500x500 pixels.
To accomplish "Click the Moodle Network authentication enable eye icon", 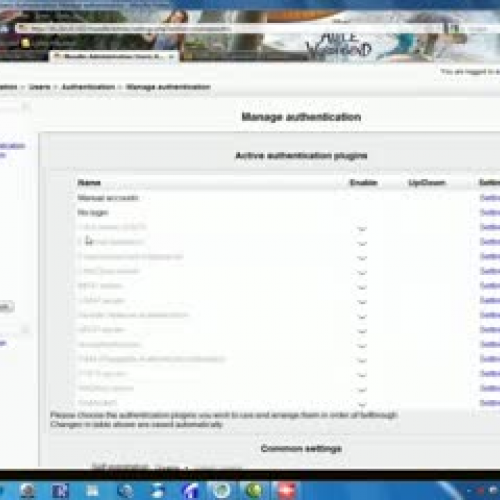I will [362, 317].
